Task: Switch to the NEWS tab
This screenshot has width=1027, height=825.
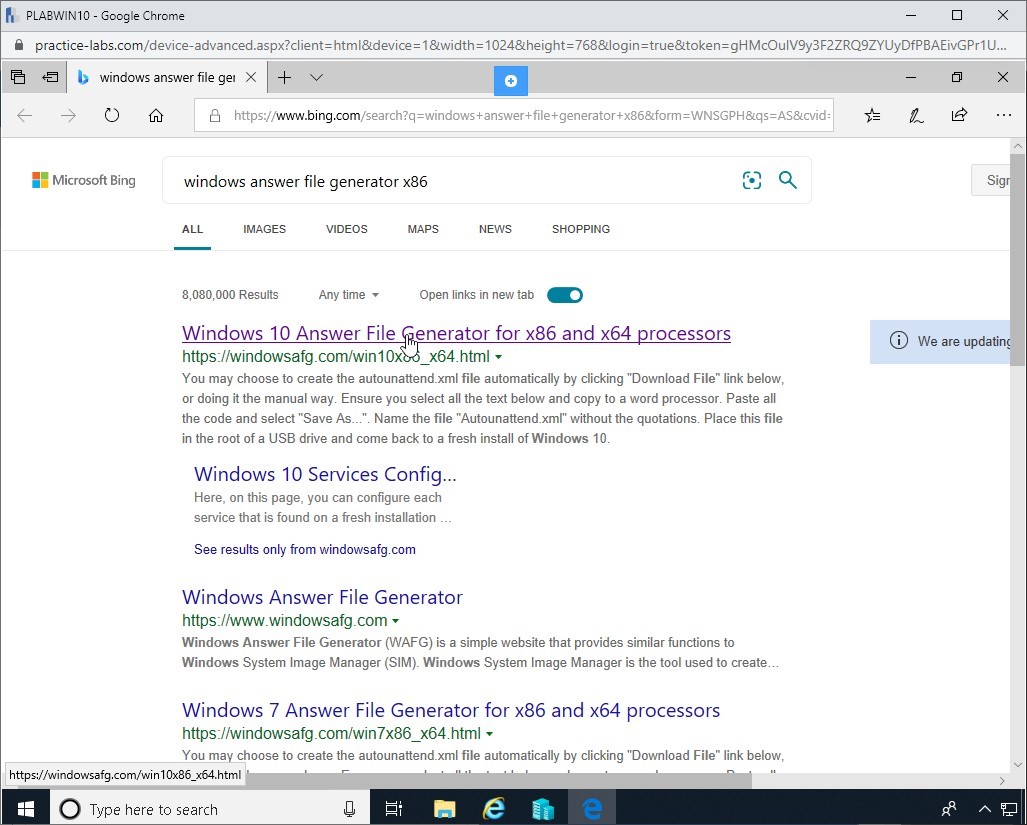Action: (x=495, y=229)
